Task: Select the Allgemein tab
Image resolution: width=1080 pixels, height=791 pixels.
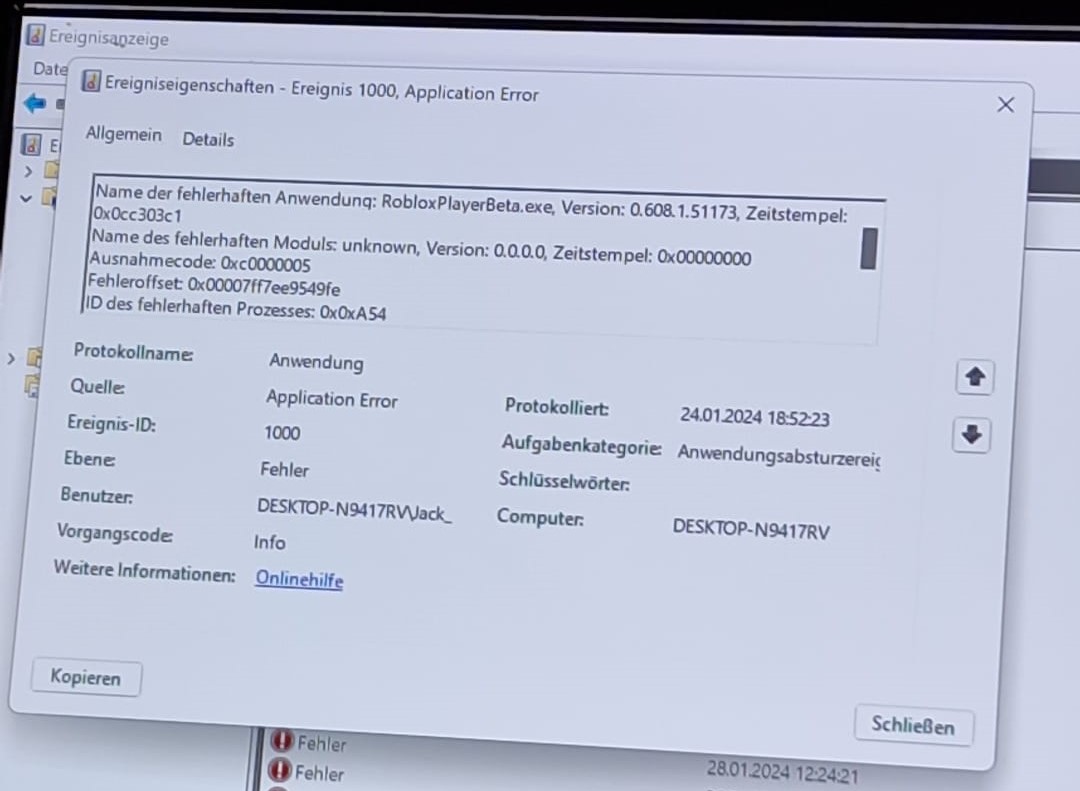Action: coord(123,134)
